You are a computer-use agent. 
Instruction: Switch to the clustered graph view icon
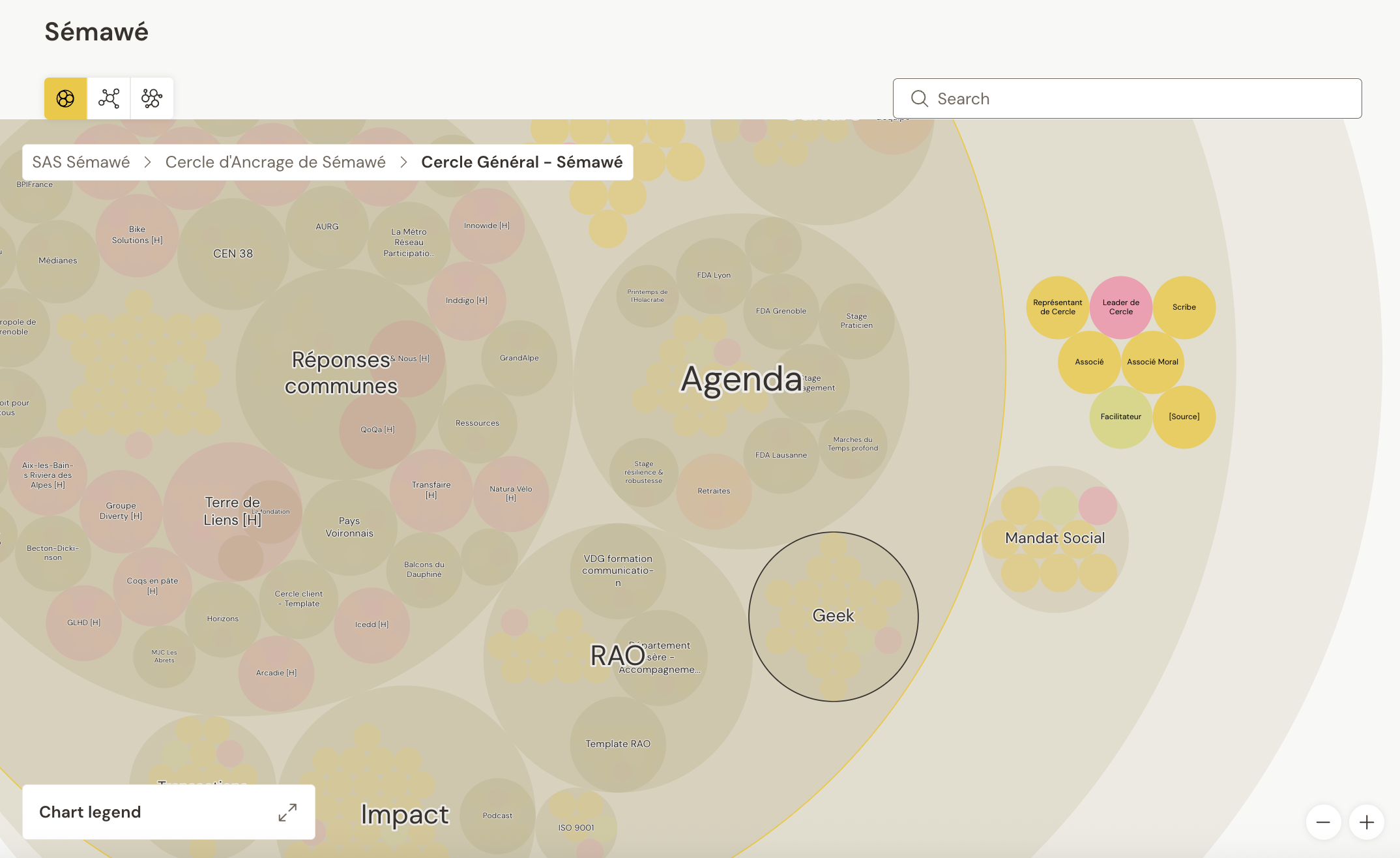click(152, 98)
